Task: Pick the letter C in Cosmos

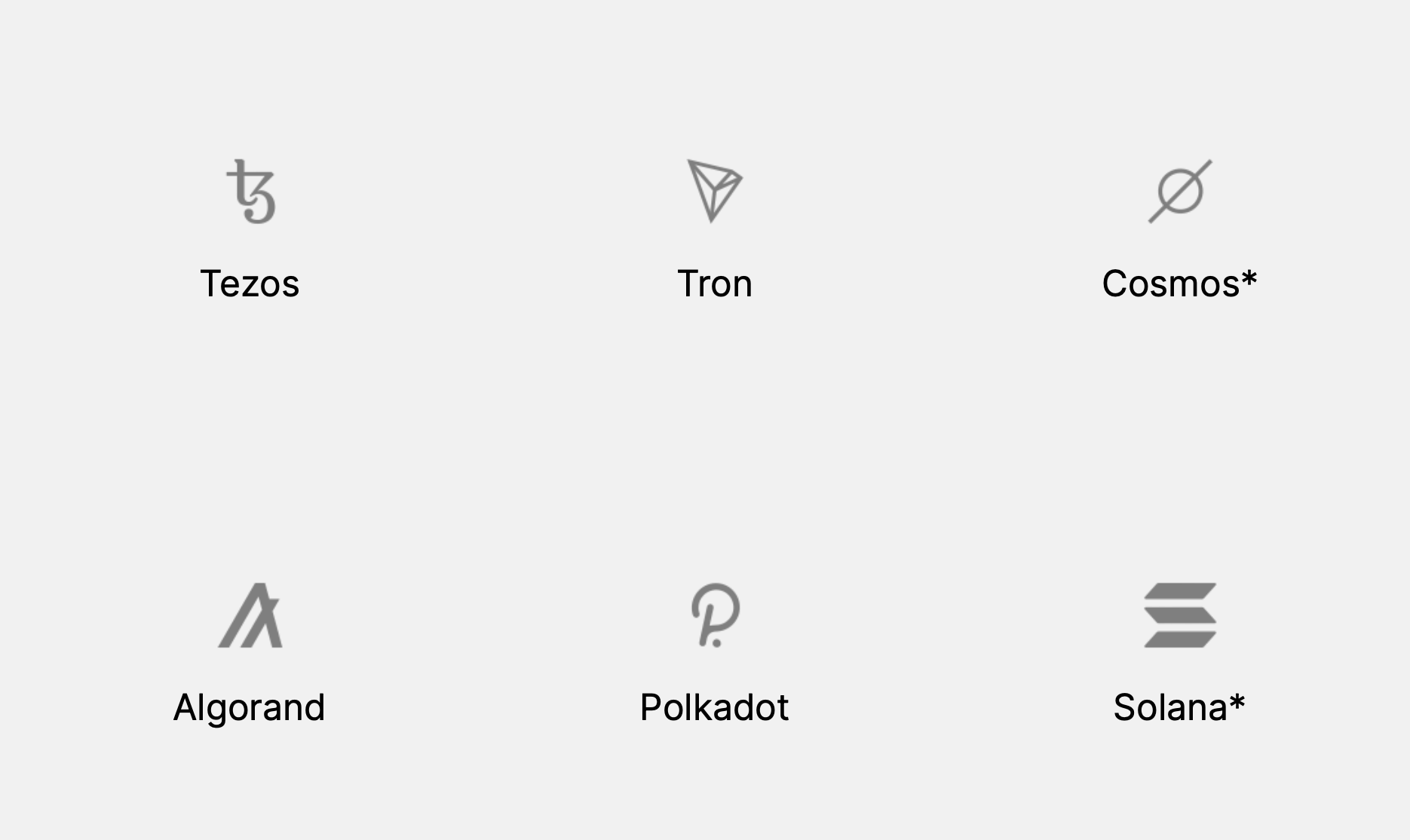Action: [x=1117, y=284]
